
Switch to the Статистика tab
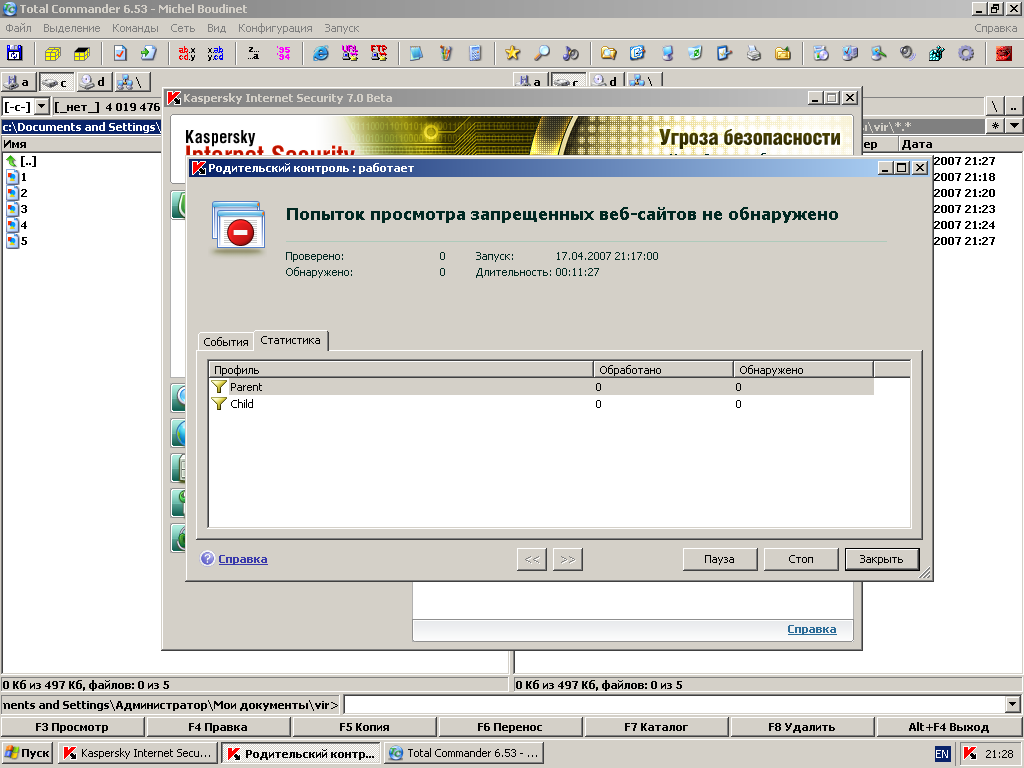291,340
